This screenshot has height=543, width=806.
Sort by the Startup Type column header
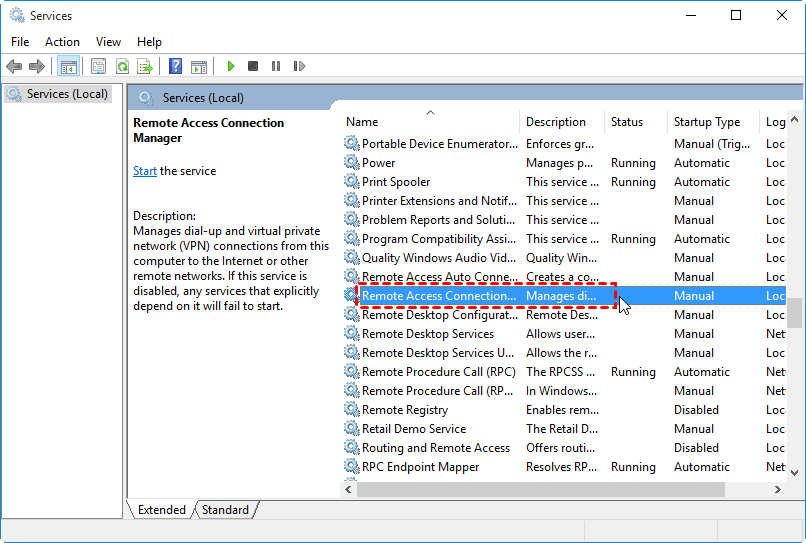click(x=713, y=122)
